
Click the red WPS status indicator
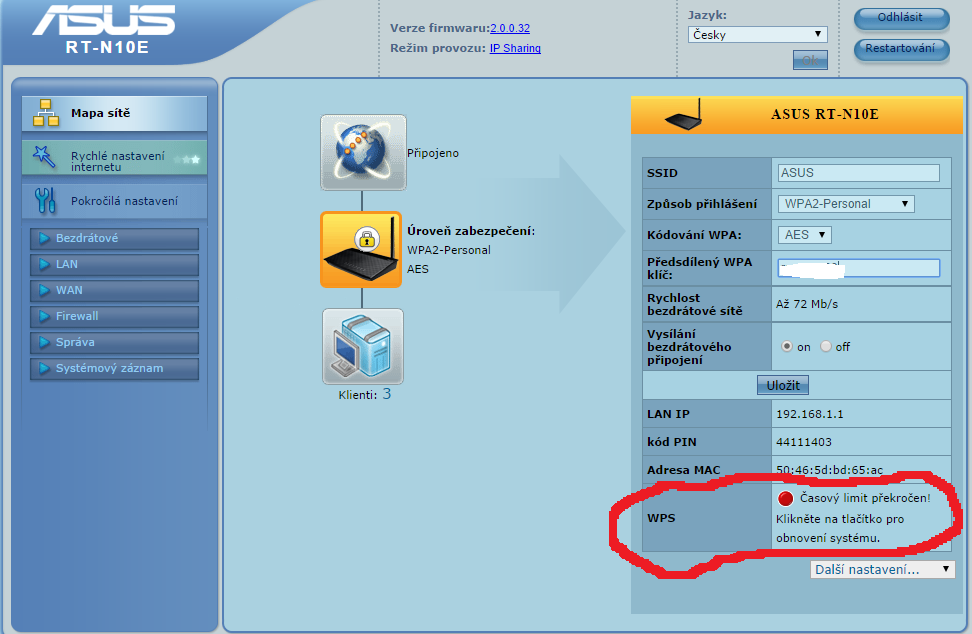click(x=785, y=498)
